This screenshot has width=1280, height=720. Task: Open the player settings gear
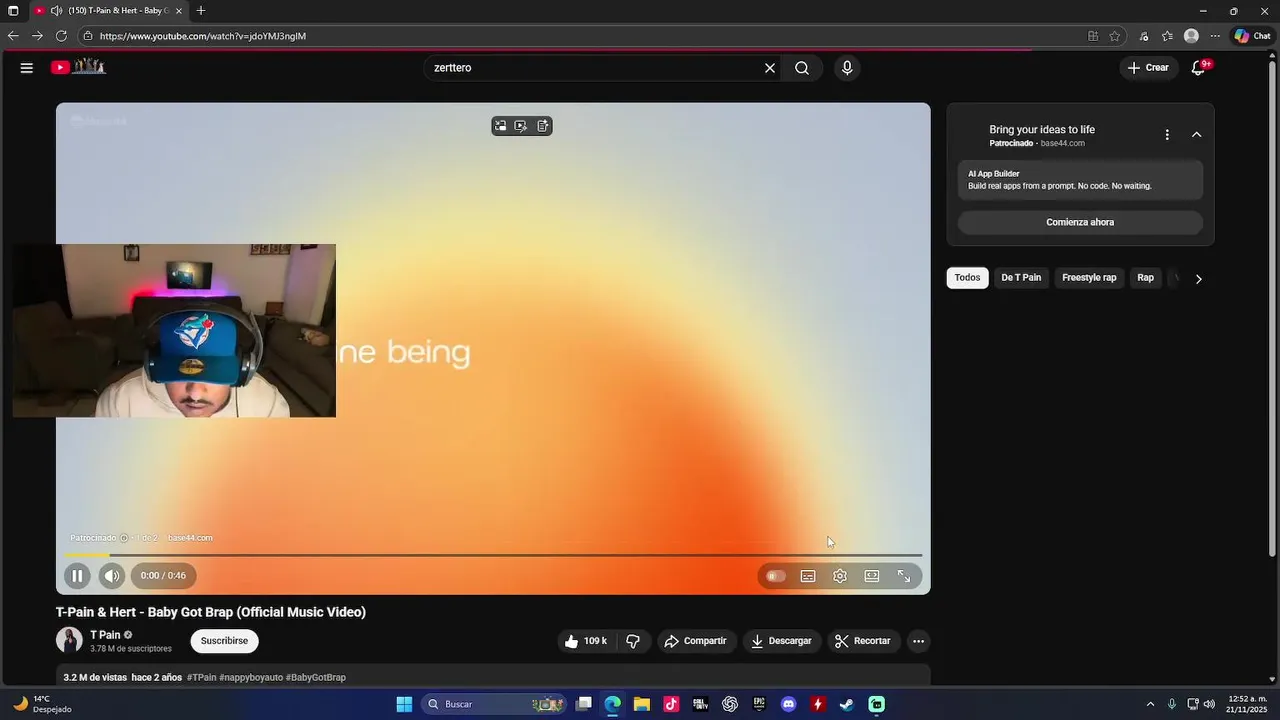point(840,576)
